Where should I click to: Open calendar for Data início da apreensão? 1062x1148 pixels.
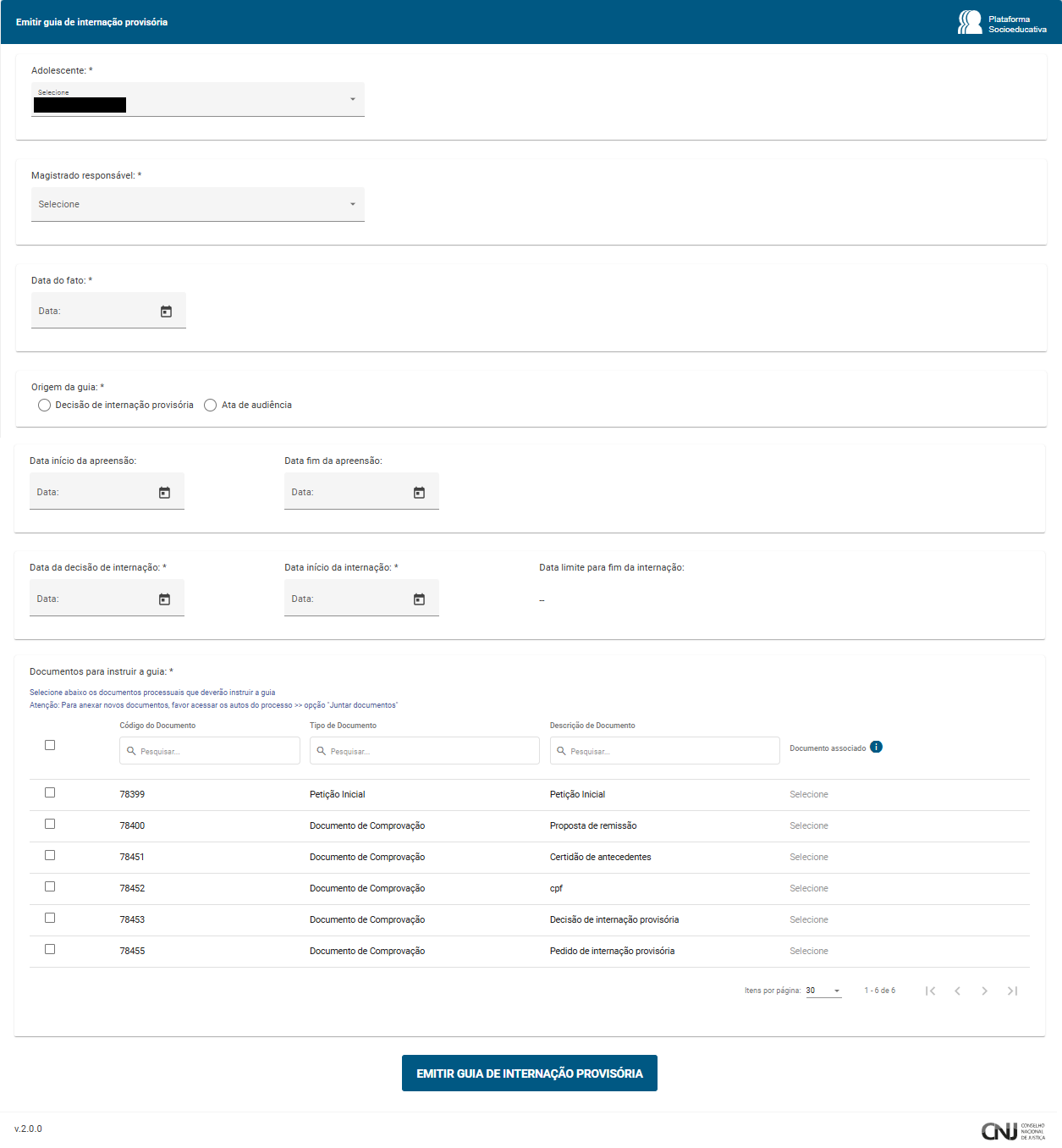coord(164,493)
